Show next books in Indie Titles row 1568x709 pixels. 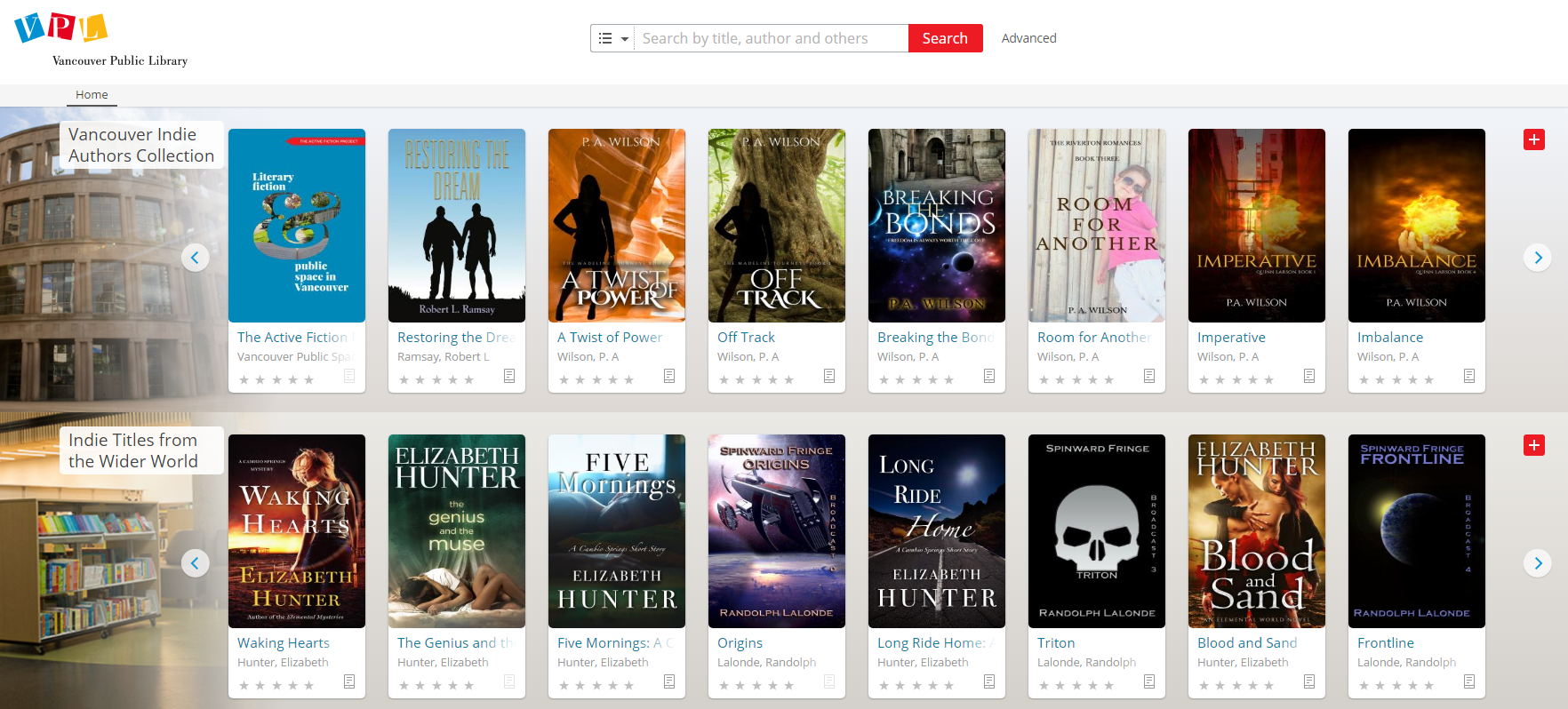click(x=1538, y=563)
